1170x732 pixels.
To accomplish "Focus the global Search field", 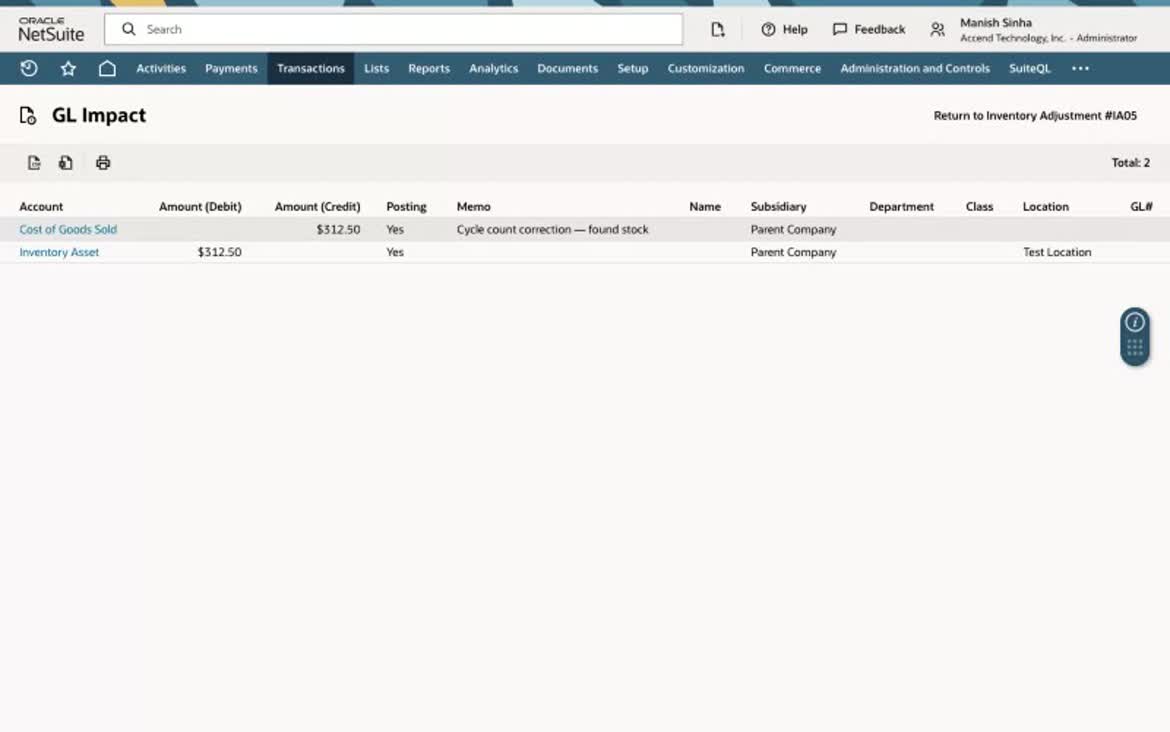I will click(x=393, y=29).
